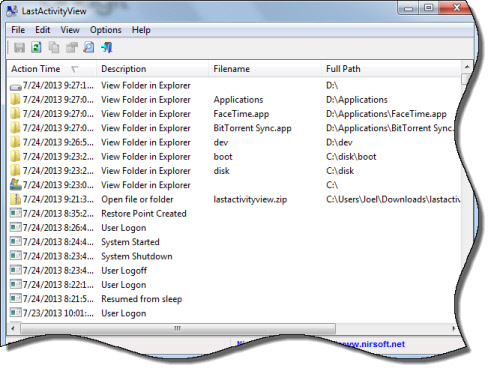
Task: Open the Options menu
Action: coord(106,30)
